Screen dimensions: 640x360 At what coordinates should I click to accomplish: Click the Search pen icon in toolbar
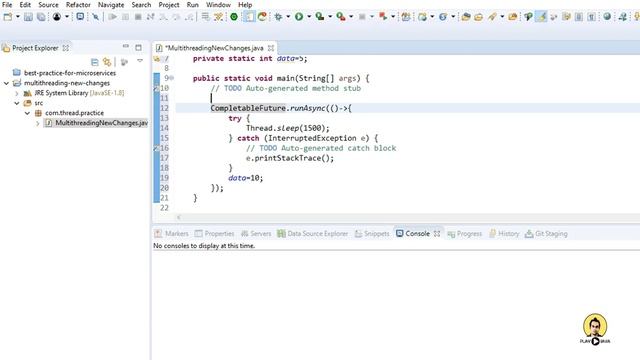pos(493,17)
